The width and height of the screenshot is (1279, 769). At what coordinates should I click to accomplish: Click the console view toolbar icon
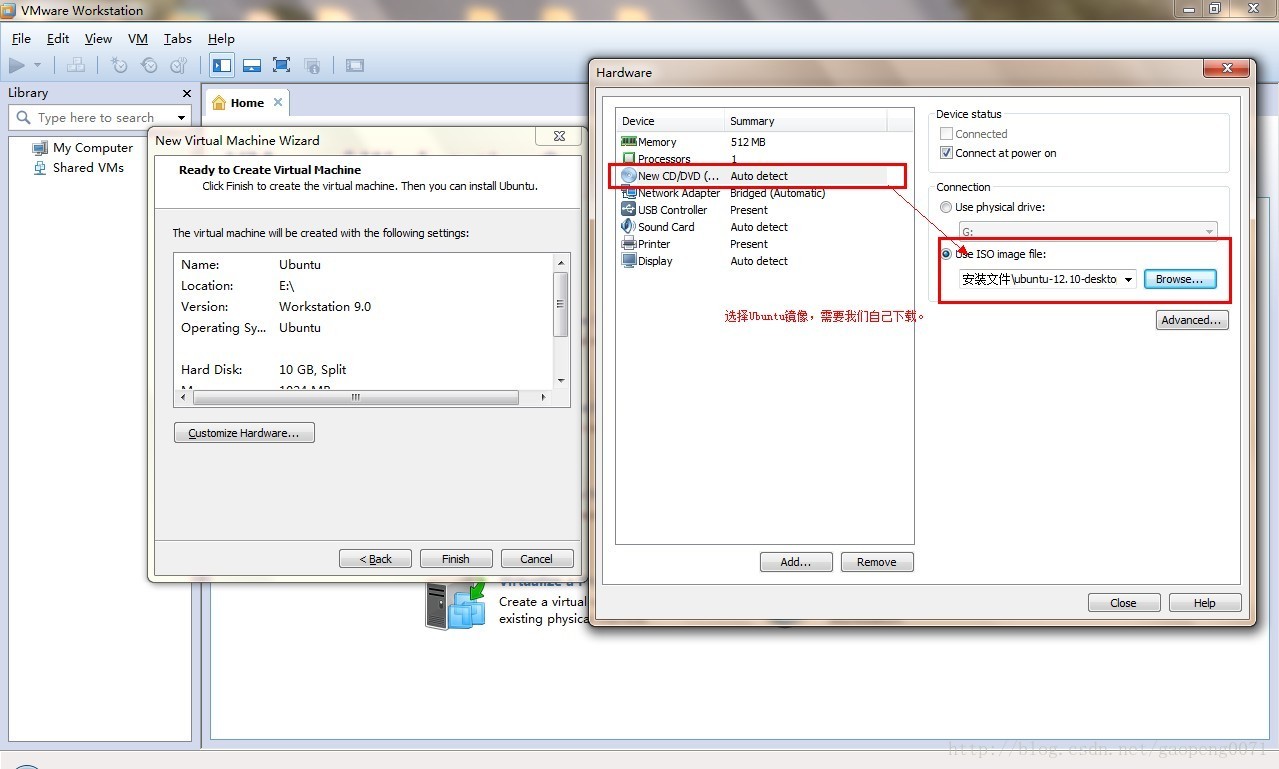355,65
